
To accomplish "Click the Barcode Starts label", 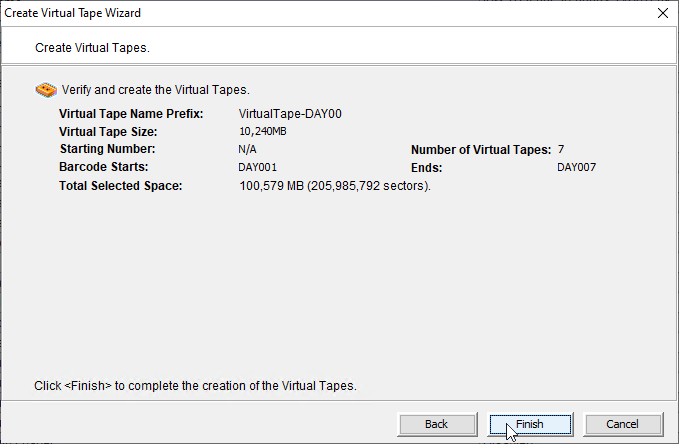I will point(103,167).
